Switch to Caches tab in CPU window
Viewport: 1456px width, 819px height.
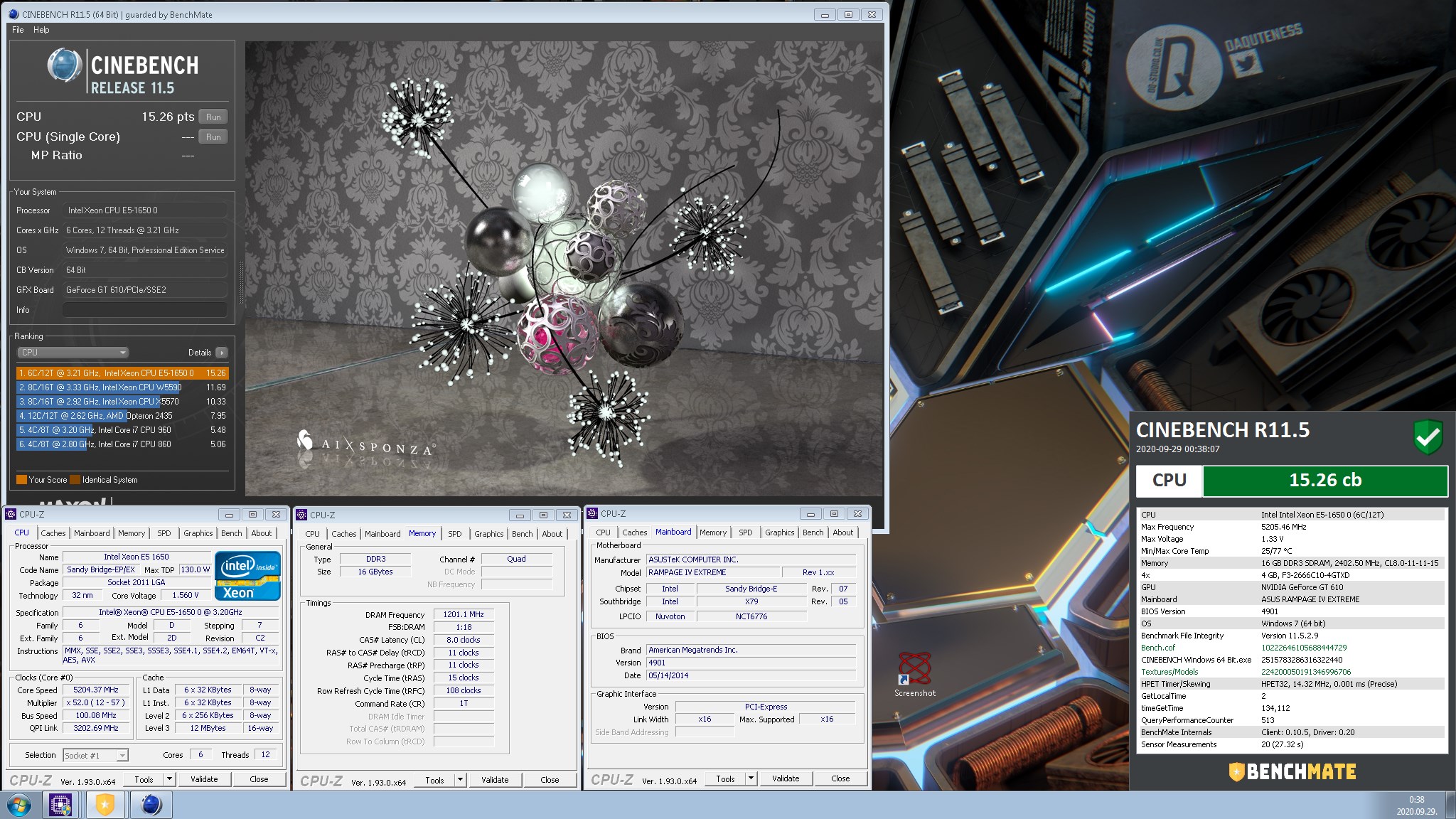(x=53, y=533)
